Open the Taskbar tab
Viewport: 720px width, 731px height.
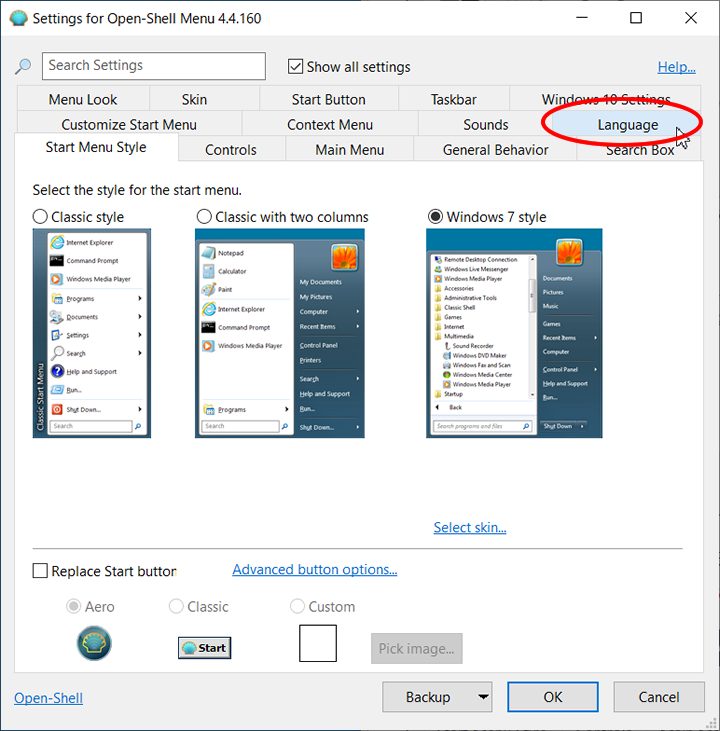click(454, 99)
